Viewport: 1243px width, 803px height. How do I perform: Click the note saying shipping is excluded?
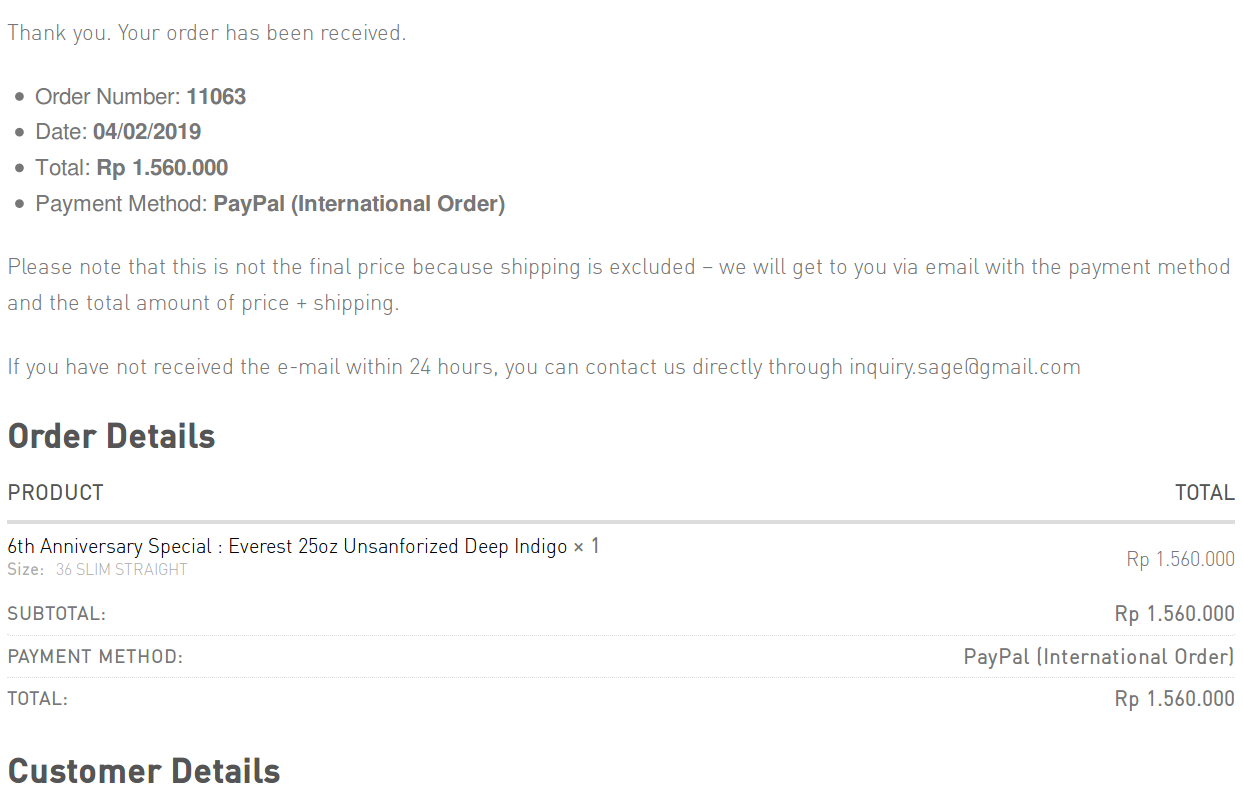click(x=618, y=268)
